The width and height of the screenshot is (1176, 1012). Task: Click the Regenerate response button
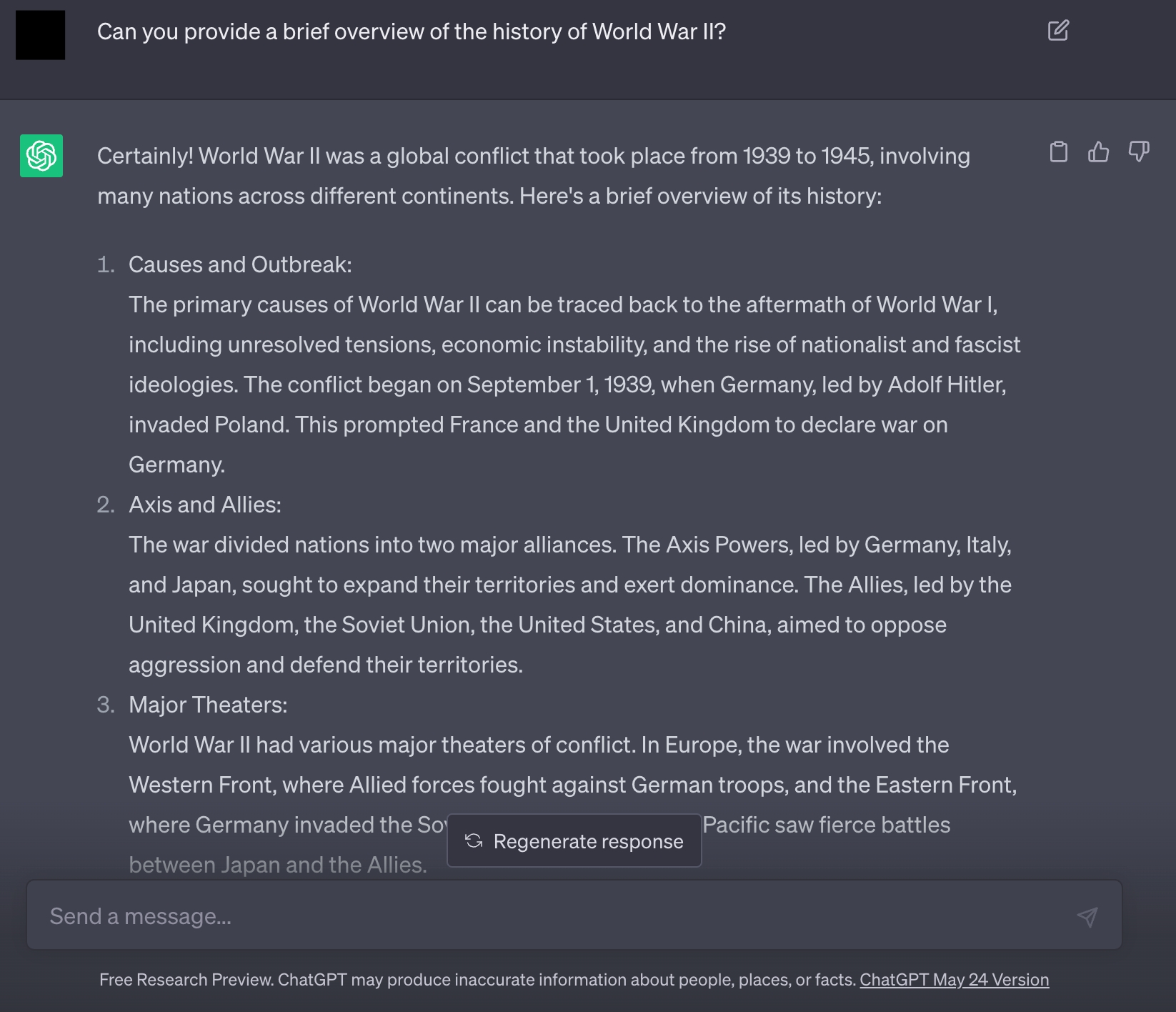coord(574,840)
